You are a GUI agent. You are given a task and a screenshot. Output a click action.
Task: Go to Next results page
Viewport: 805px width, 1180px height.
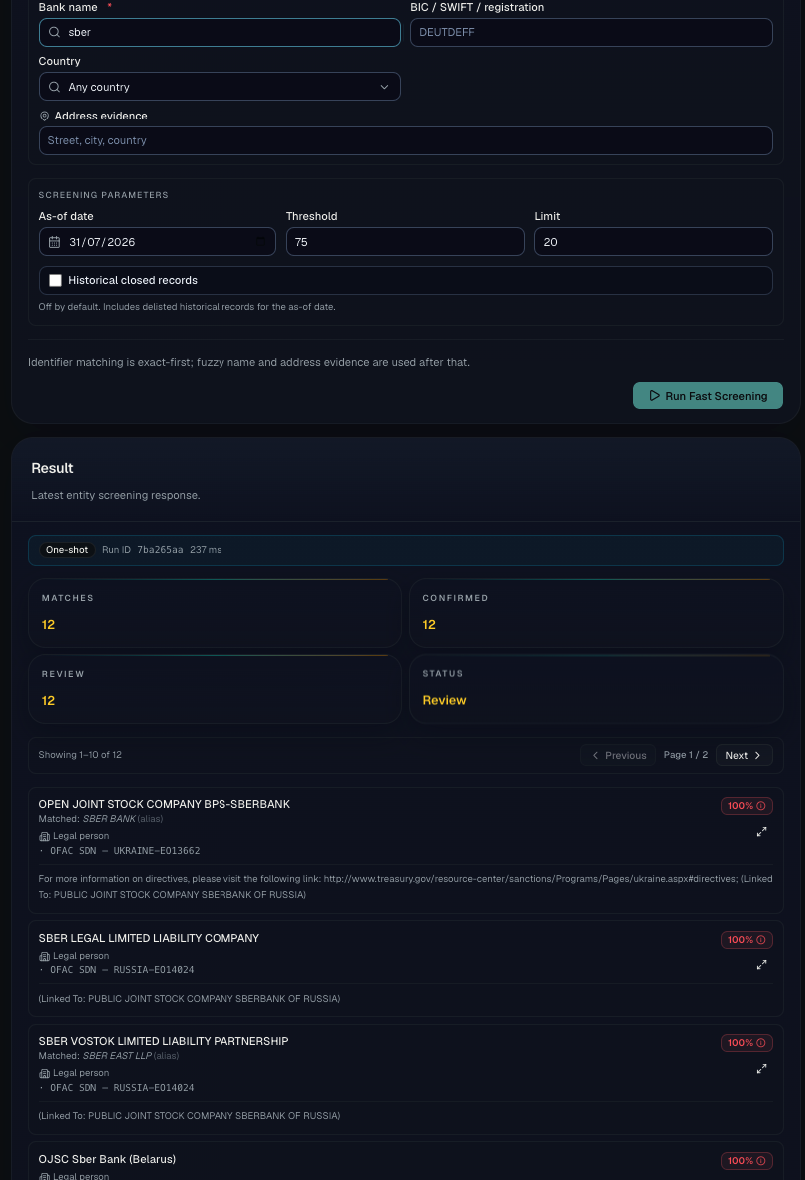pyautogui.click(x=744, y=755)
